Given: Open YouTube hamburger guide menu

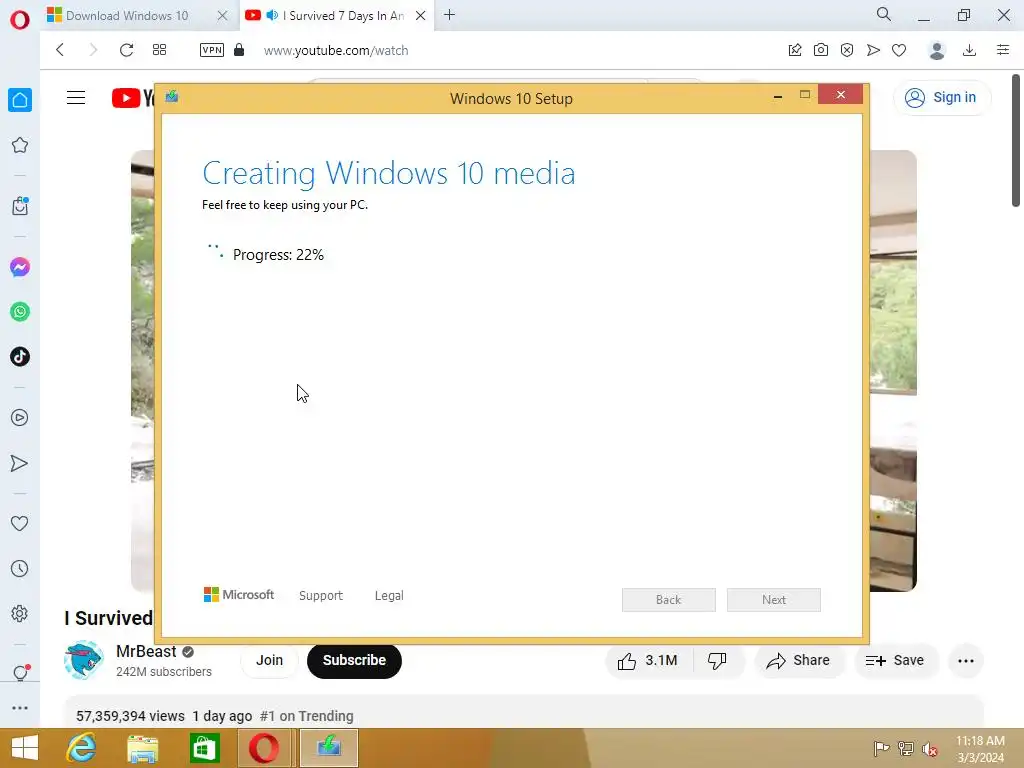Looking at the screenshot, I should 76,98.
